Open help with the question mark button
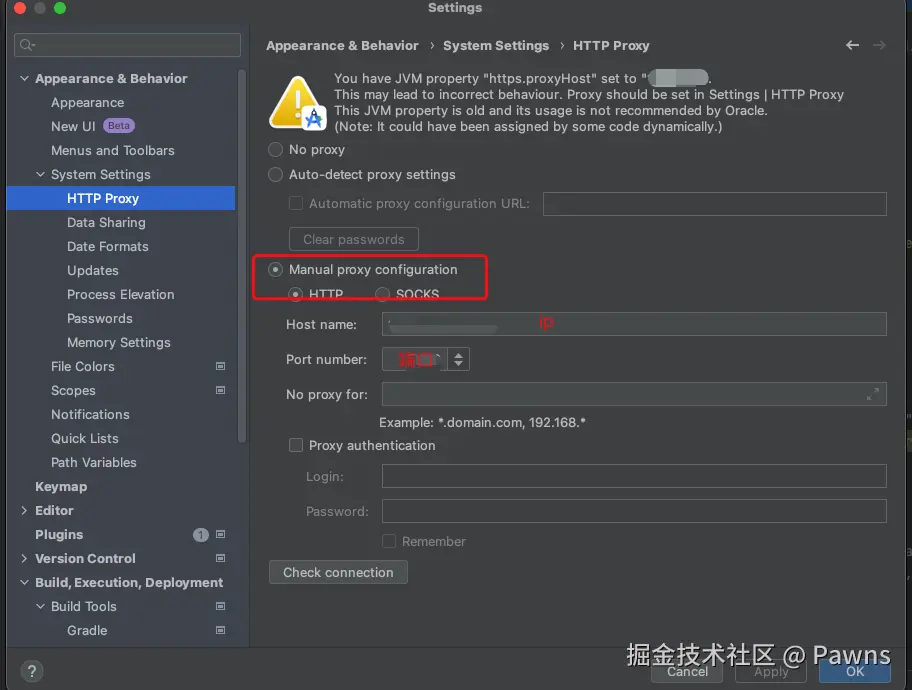 [x=32, y=671]
